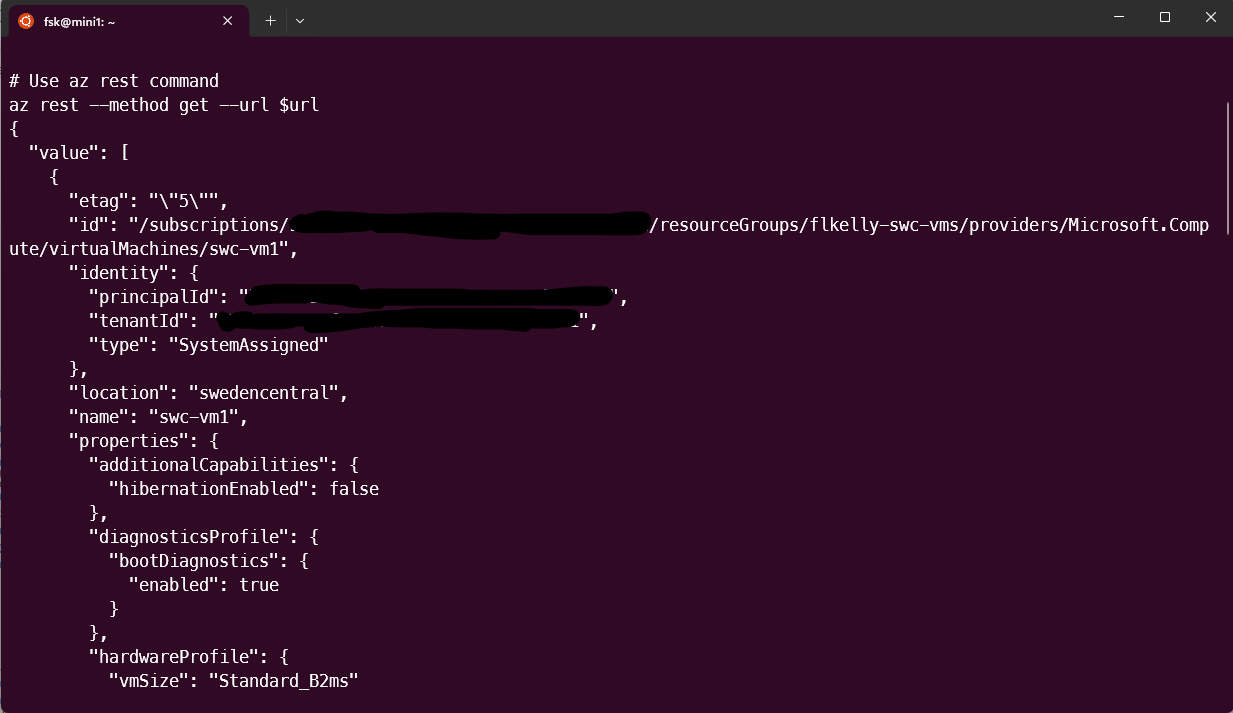This screenshot has width=1233, height=713.
Task: Click the redacted principalId value
Action: 429,296
